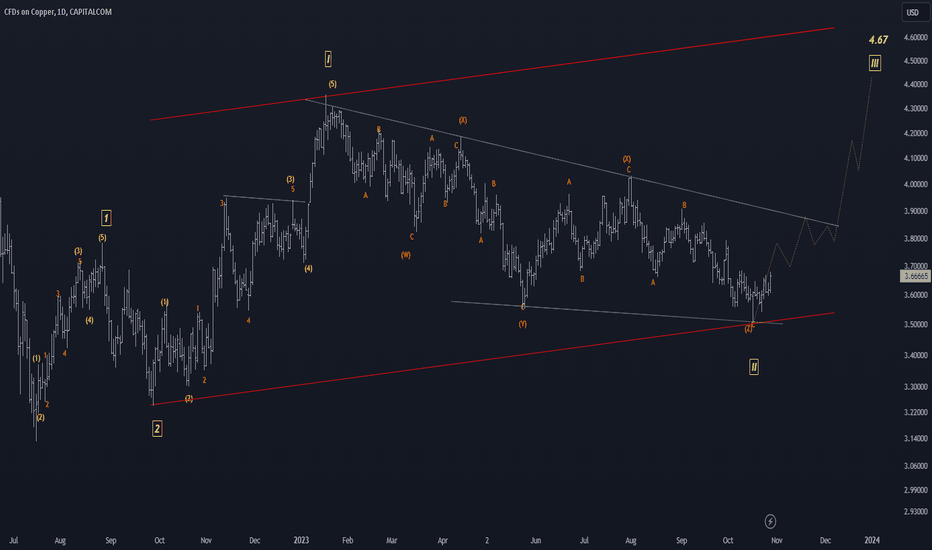Click the 2023 label on time axis
Viewport: 932px width, 550px height.
click(x=301, y=540)
